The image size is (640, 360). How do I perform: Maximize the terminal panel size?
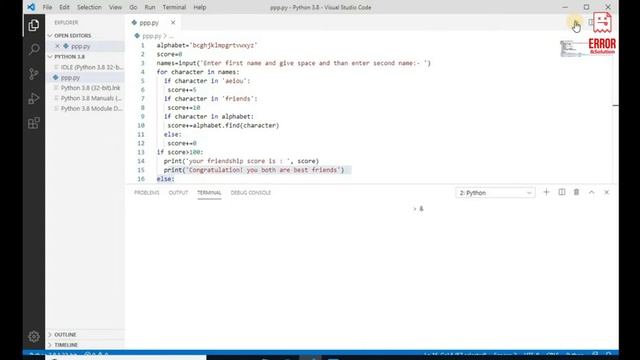point(591,192)
